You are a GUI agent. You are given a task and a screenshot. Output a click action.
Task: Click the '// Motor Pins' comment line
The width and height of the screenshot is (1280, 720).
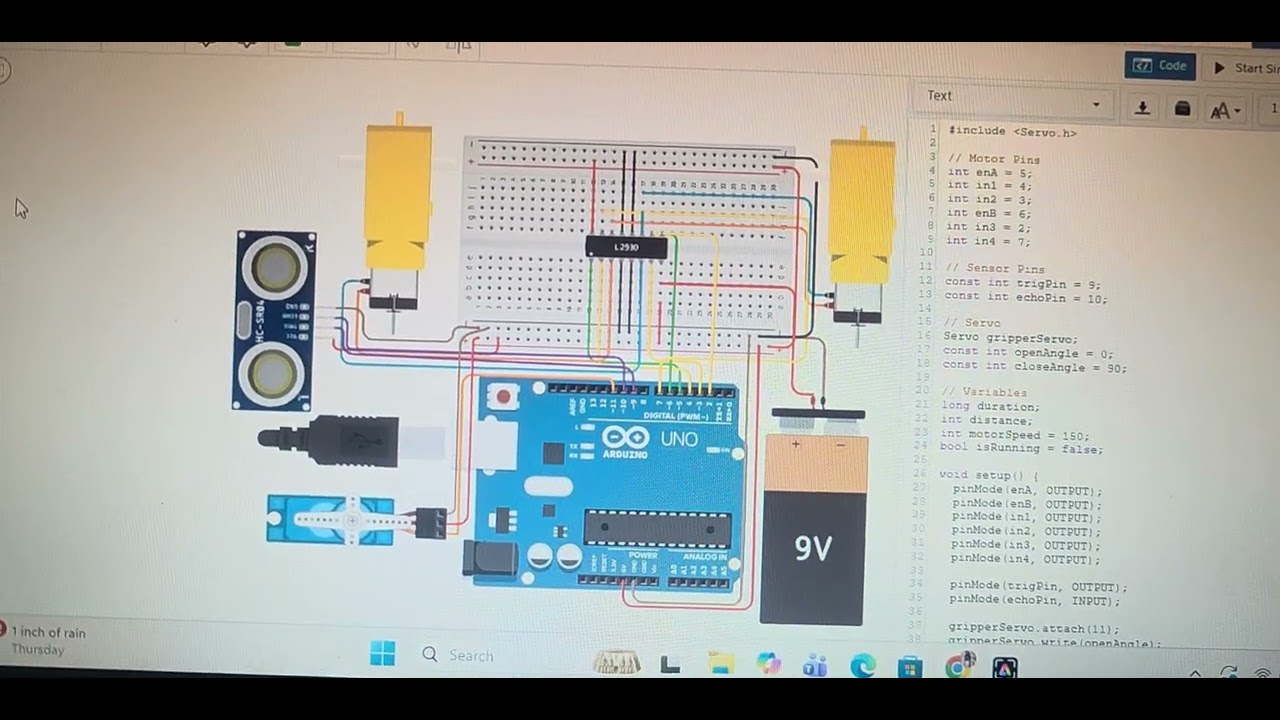pos(994,159)
